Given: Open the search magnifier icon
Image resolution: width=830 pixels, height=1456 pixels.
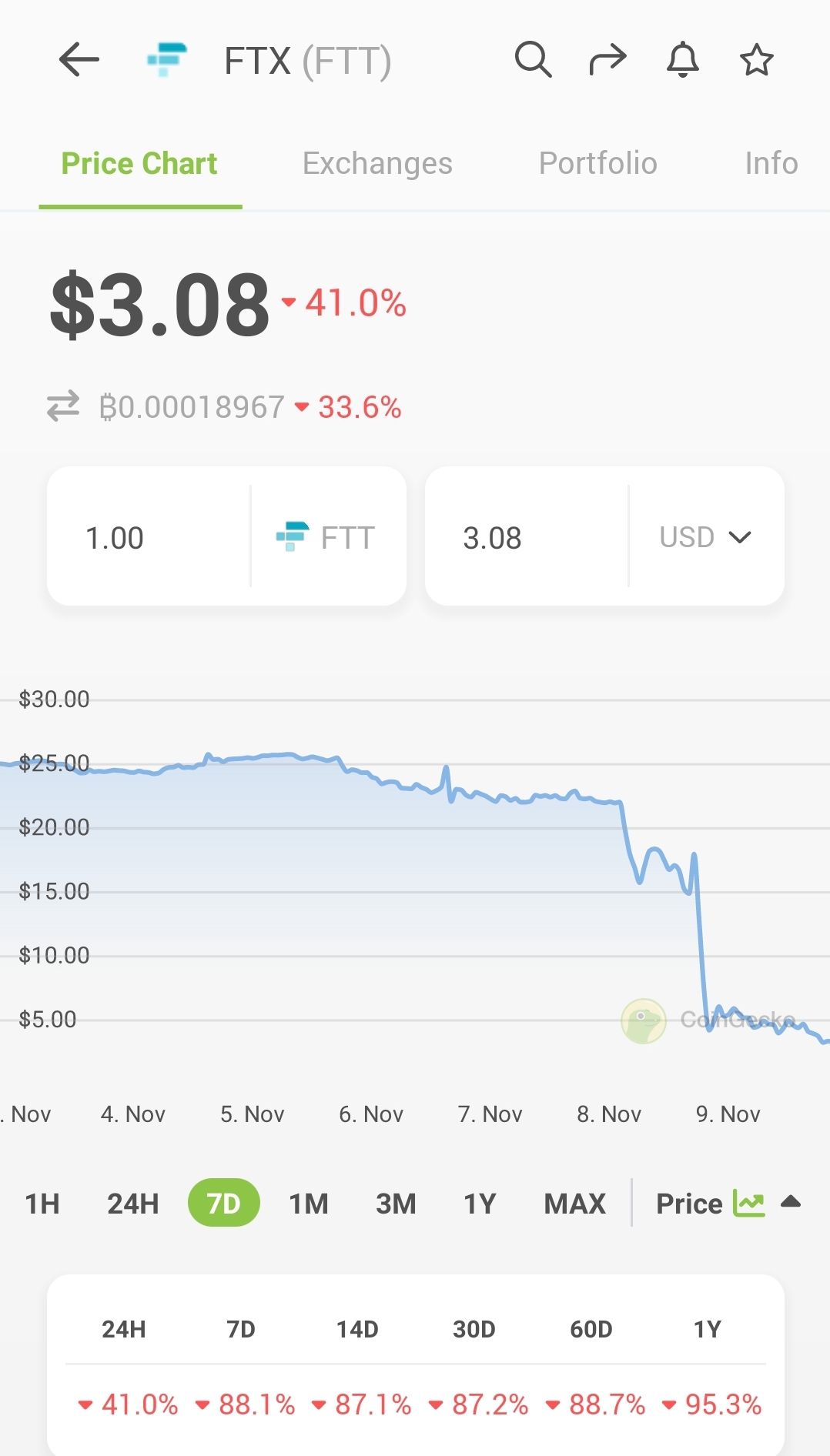Looking at the screenshot, I should 533,60.
